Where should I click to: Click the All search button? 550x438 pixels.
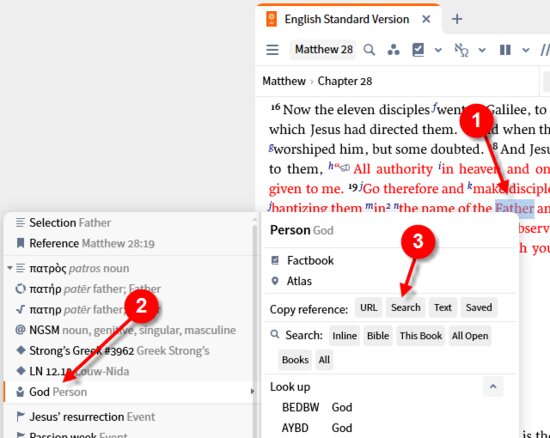pyautogui.click(x=324, y=360)
